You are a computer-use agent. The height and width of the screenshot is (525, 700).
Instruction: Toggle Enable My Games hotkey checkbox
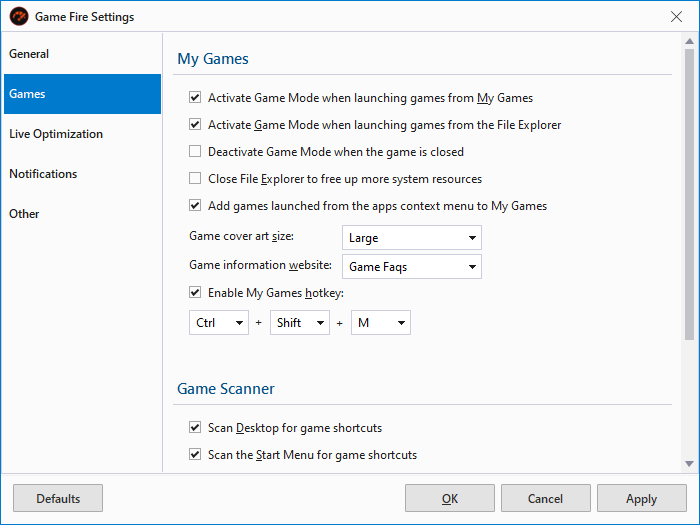click(195, 293)
